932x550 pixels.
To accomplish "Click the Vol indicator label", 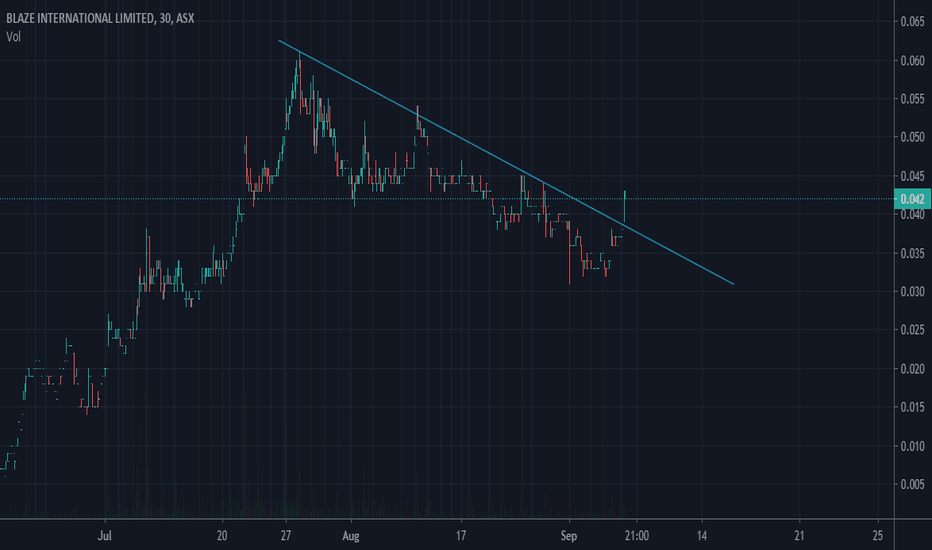I will coord(13,37).
